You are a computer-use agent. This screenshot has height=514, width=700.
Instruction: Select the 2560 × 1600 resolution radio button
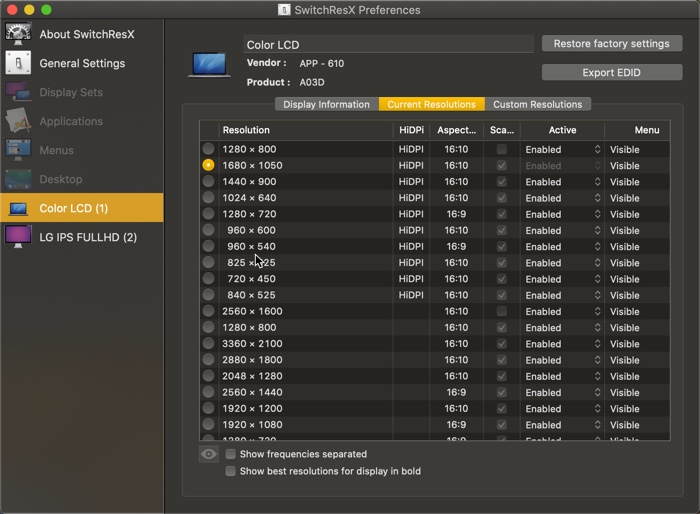click(x=208, y=311)
